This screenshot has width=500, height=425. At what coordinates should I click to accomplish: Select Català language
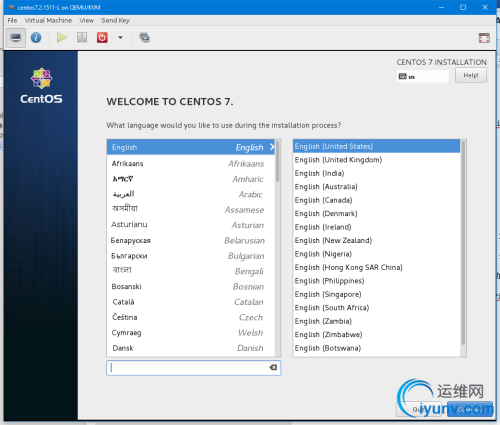click(x=191, y=302)
